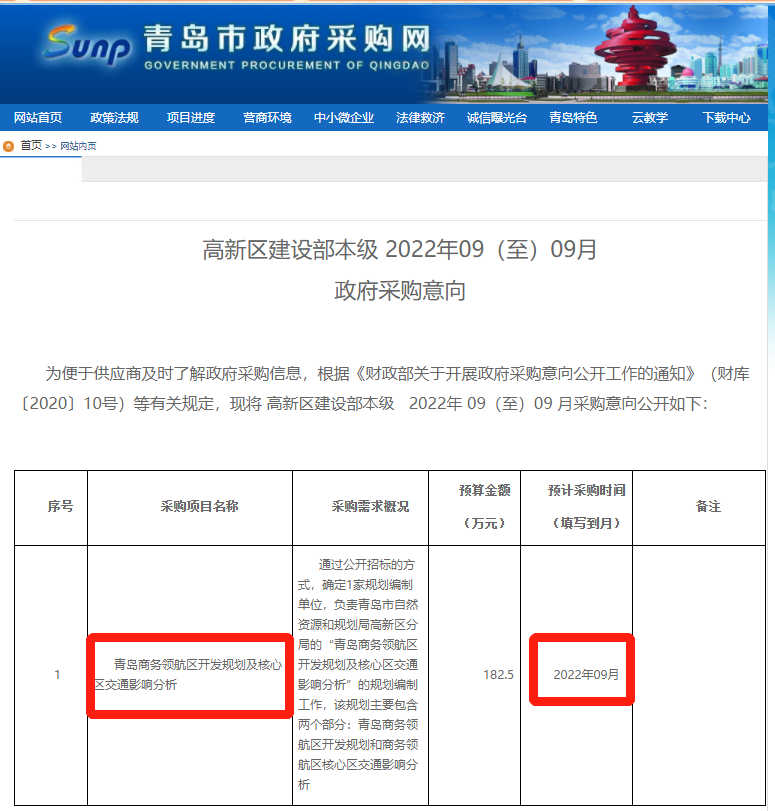This screenshot has width=775, height=811.
Task: Click 首页 breadcrumb link
Action: [x=31, y=145]
